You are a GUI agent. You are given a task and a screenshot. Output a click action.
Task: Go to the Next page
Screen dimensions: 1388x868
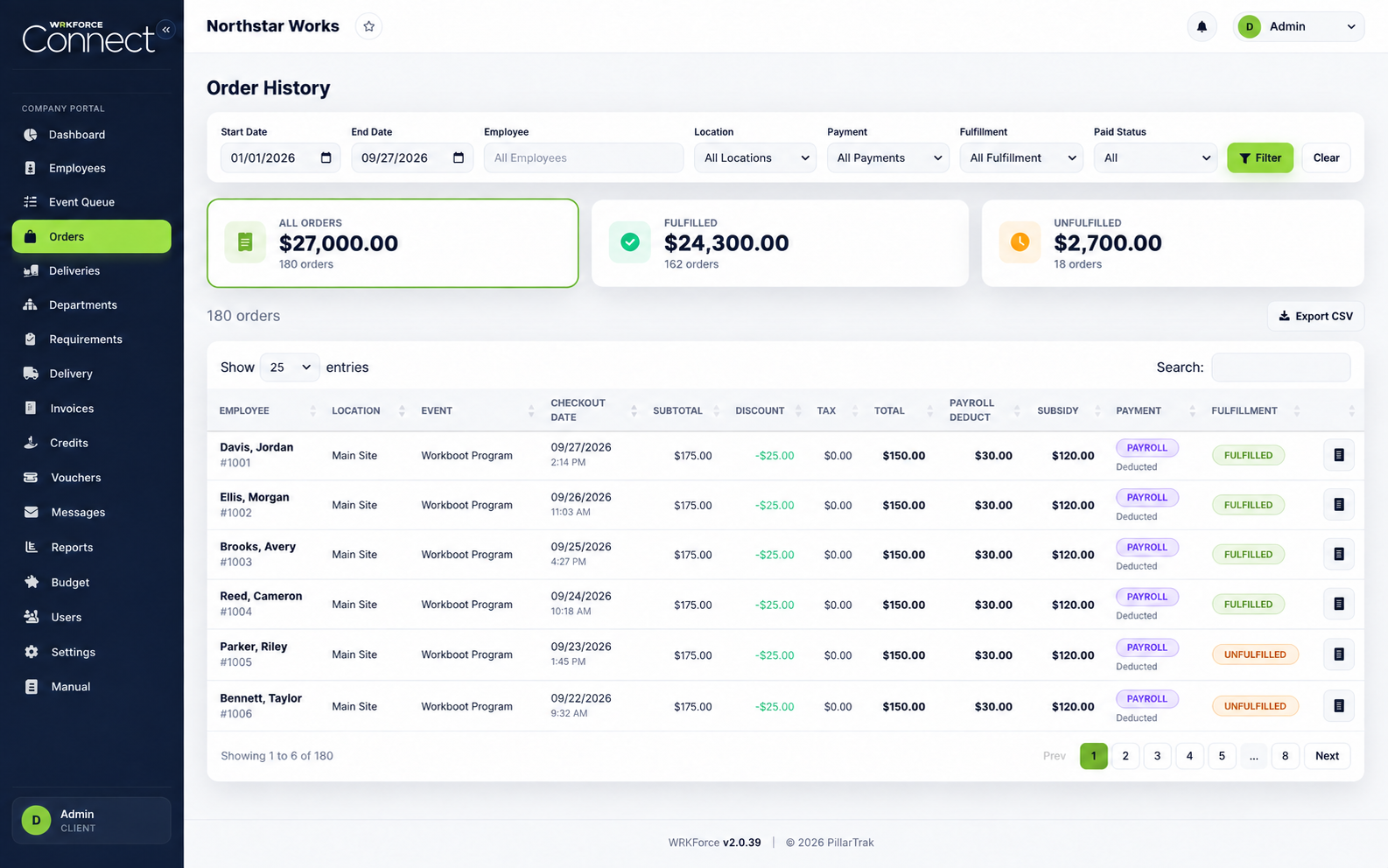tap(1327, 756)
